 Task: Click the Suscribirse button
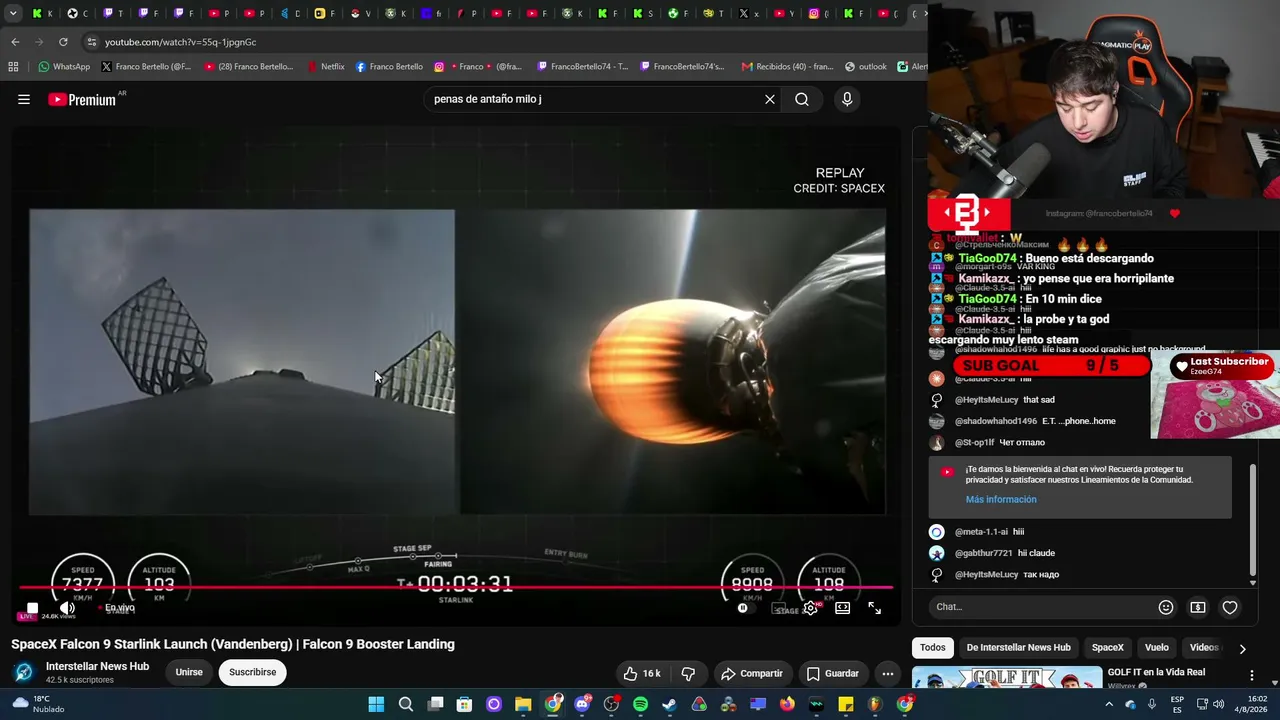[253, 672]
